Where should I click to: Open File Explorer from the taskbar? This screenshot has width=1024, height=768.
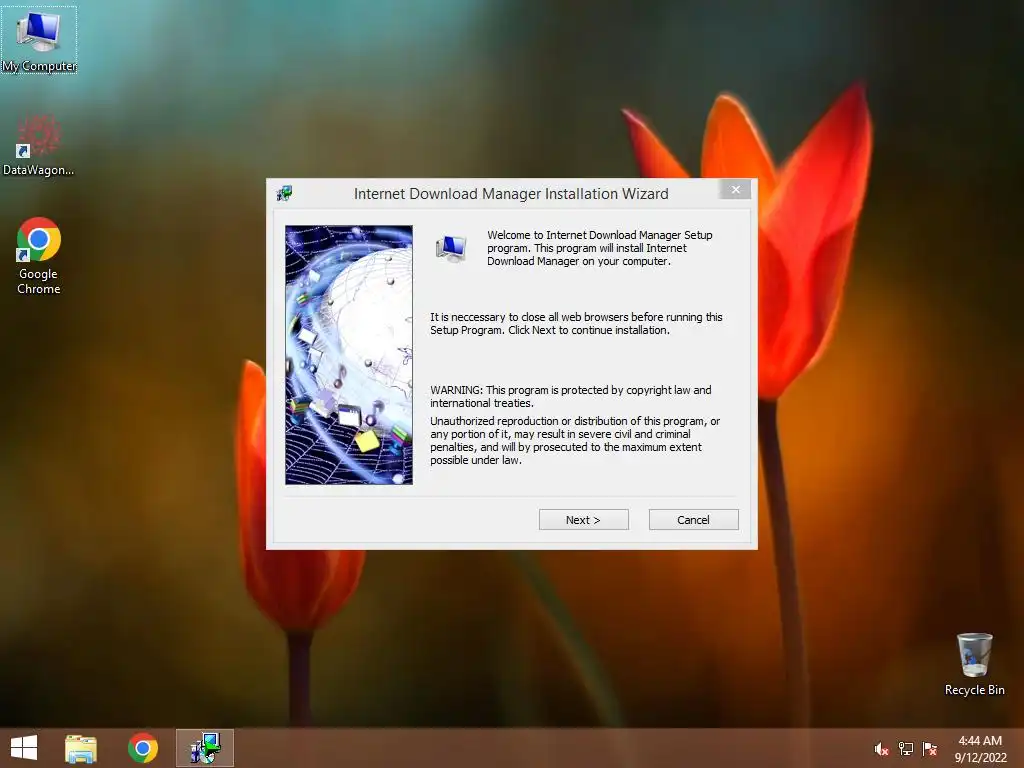81,748
